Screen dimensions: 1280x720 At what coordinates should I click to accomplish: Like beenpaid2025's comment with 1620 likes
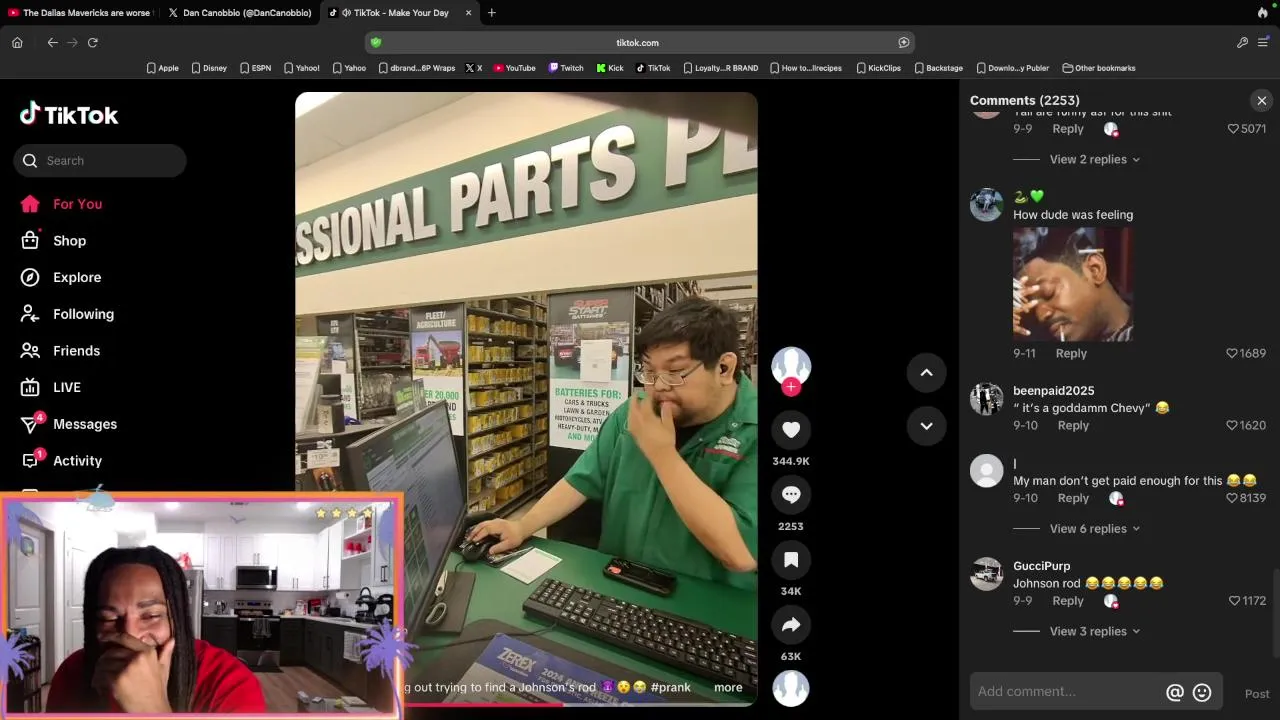[1232, 426]
